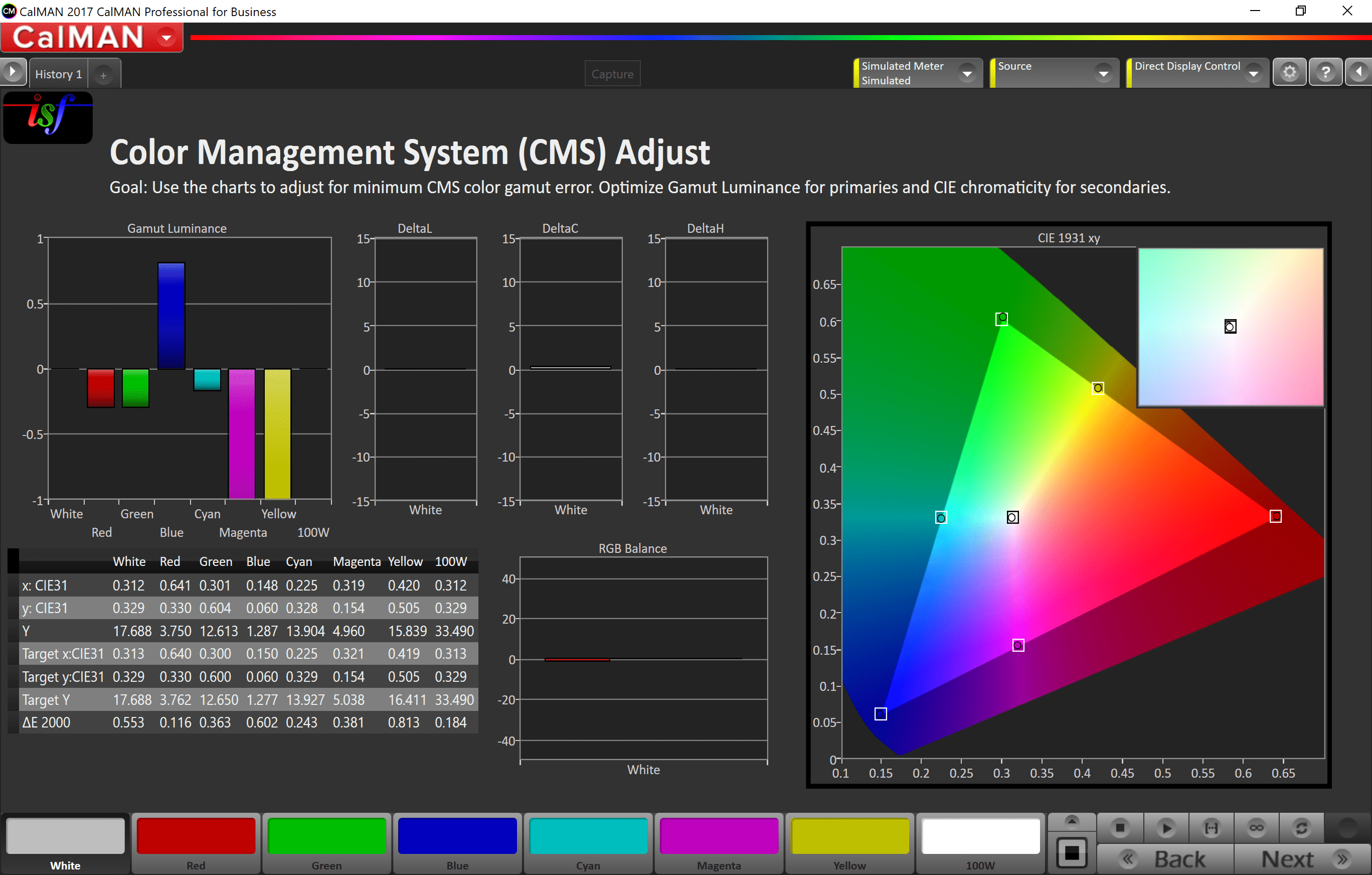Click the read series bracket icon
This screenshot has height=875, width=1372.
pyautogui.click(x=1212, y=828)
